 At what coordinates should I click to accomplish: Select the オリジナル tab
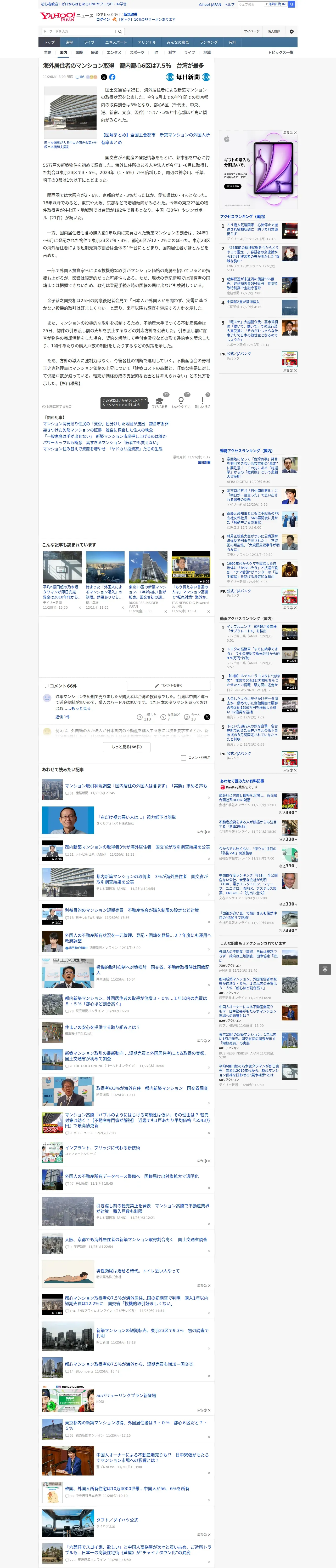(x=147, y=43)
